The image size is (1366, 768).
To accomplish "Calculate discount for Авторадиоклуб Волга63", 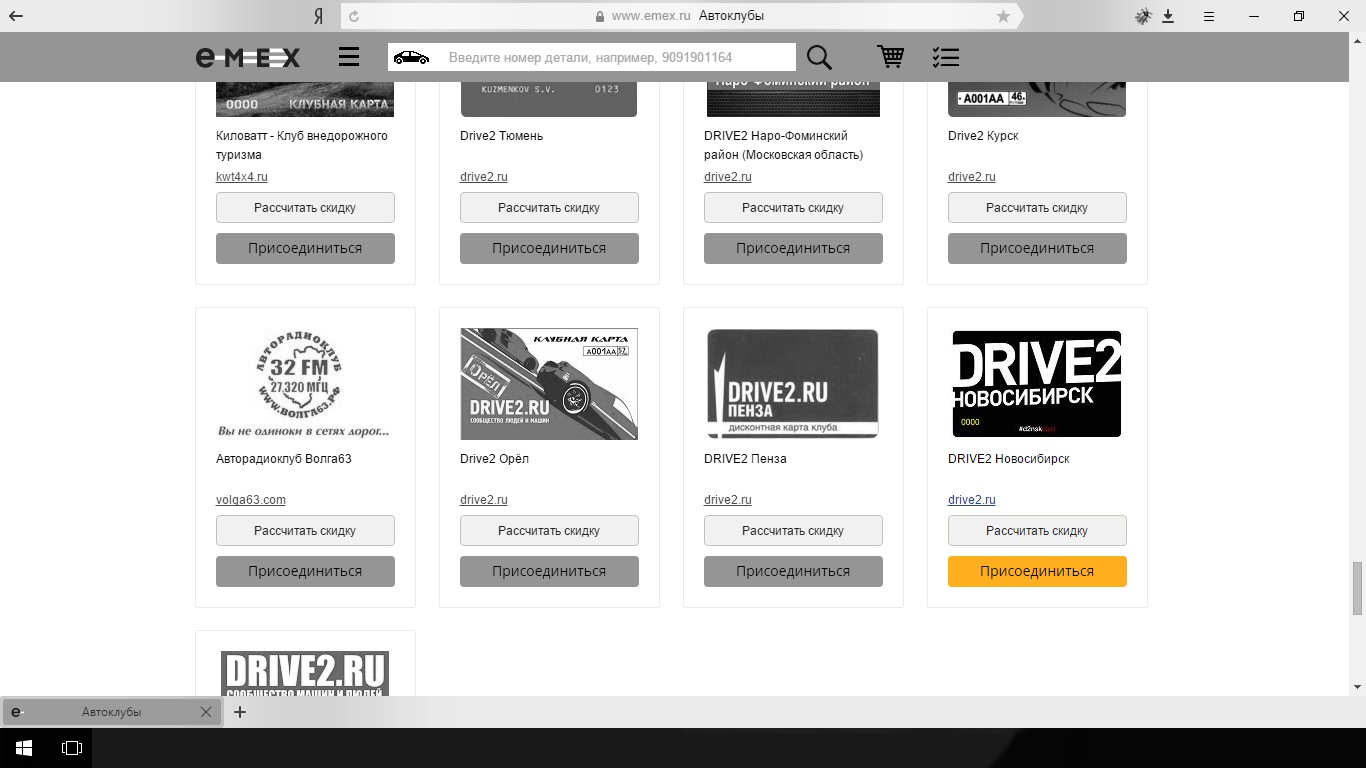I will tap(305, 531).
